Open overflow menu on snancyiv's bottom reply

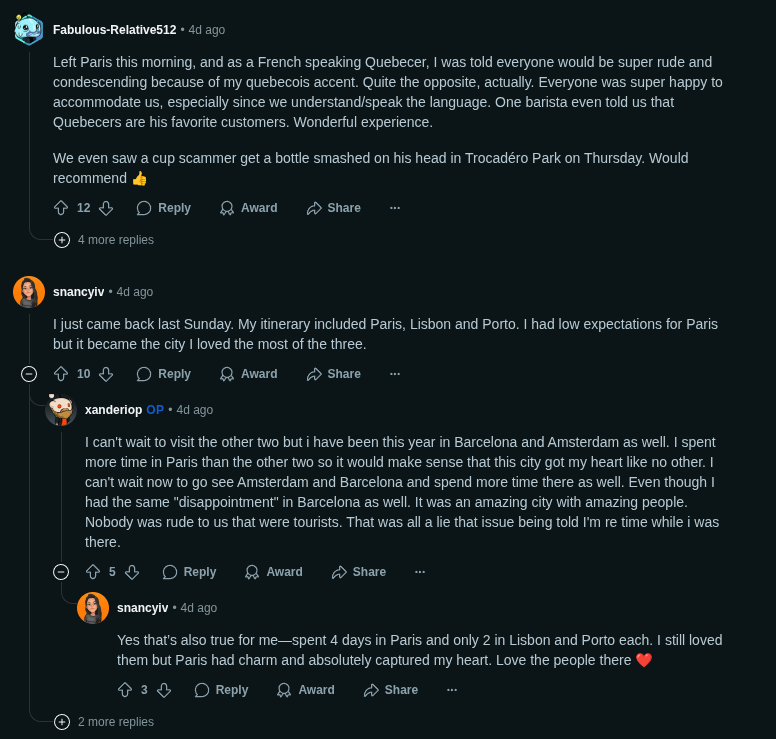[452, 690]
